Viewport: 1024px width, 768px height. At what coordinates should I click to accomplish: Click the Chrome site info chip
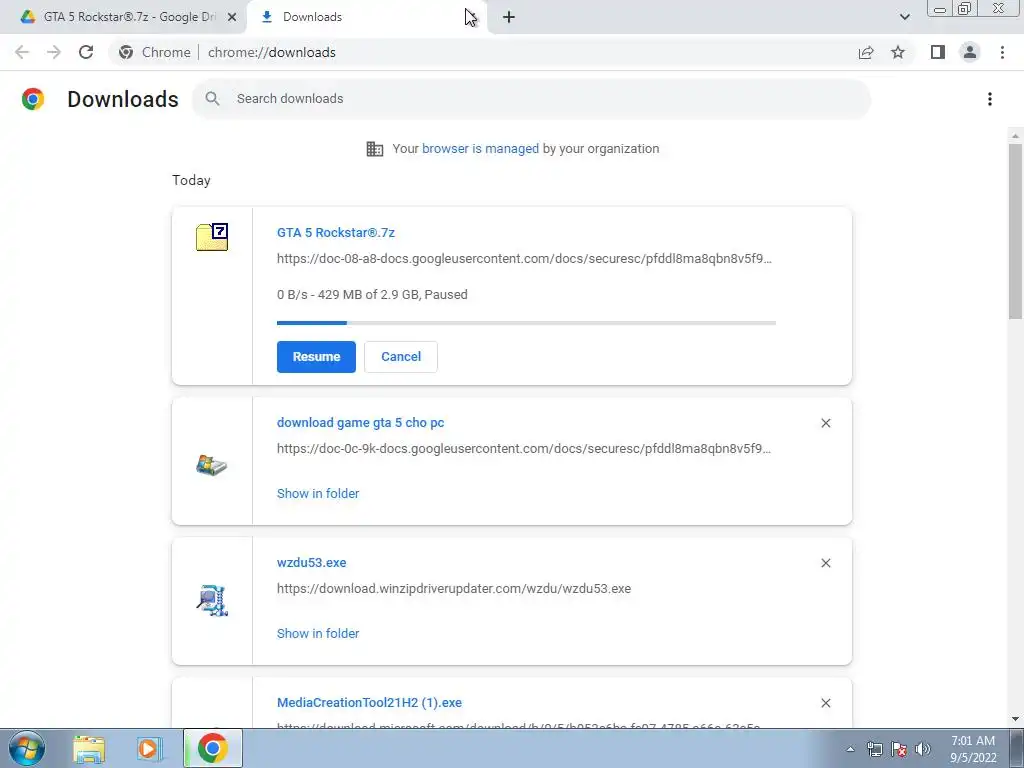coord(155,52)
